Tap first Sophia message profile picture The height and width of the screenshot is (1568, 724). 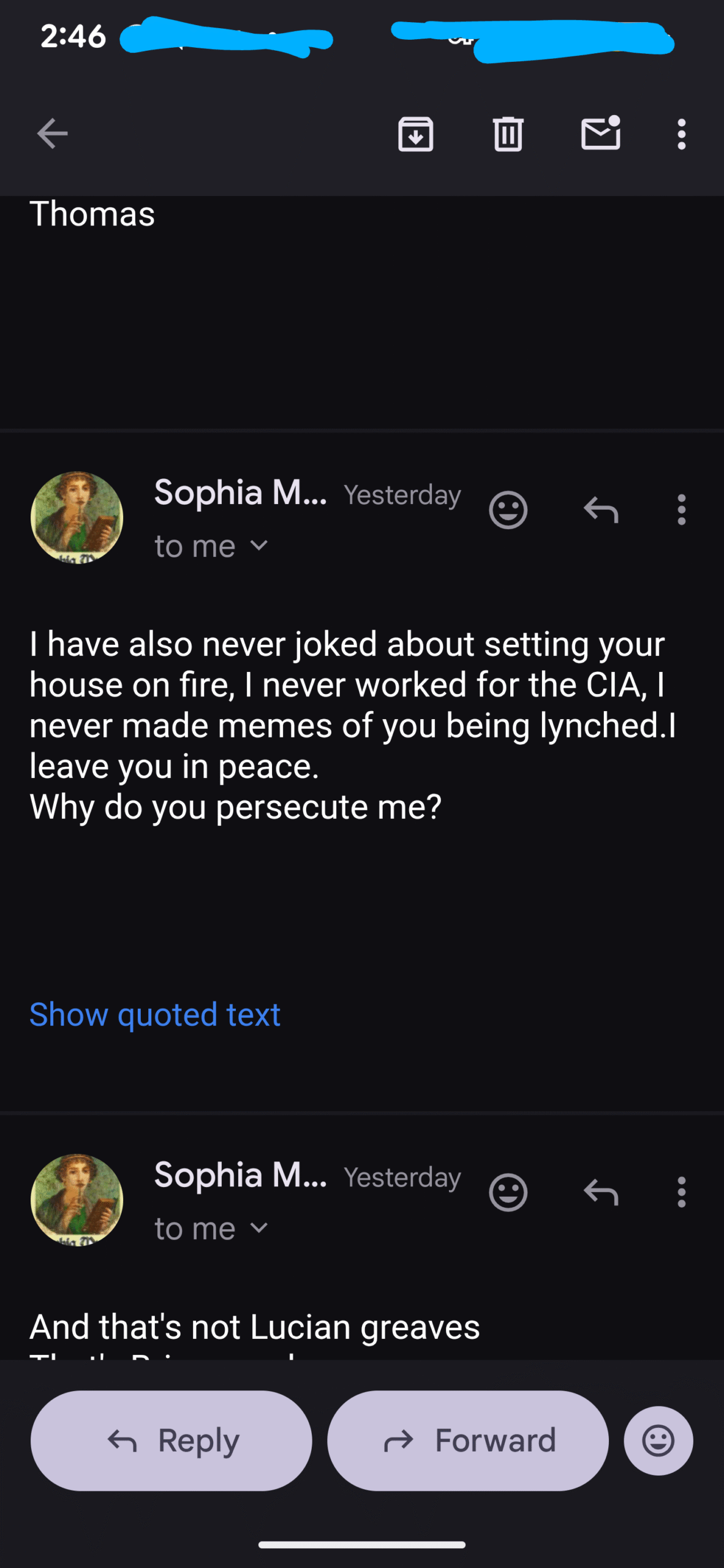(77, 518)
